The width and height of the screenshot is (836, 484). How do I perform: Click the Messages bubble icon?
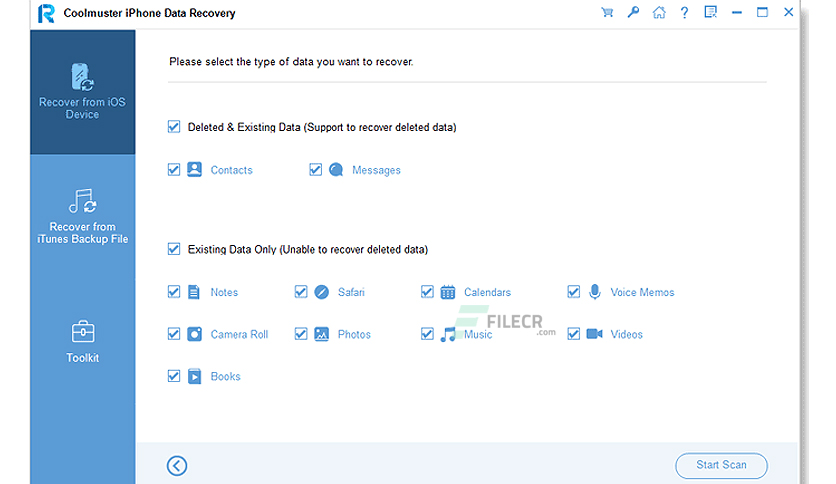coord(336,170)
